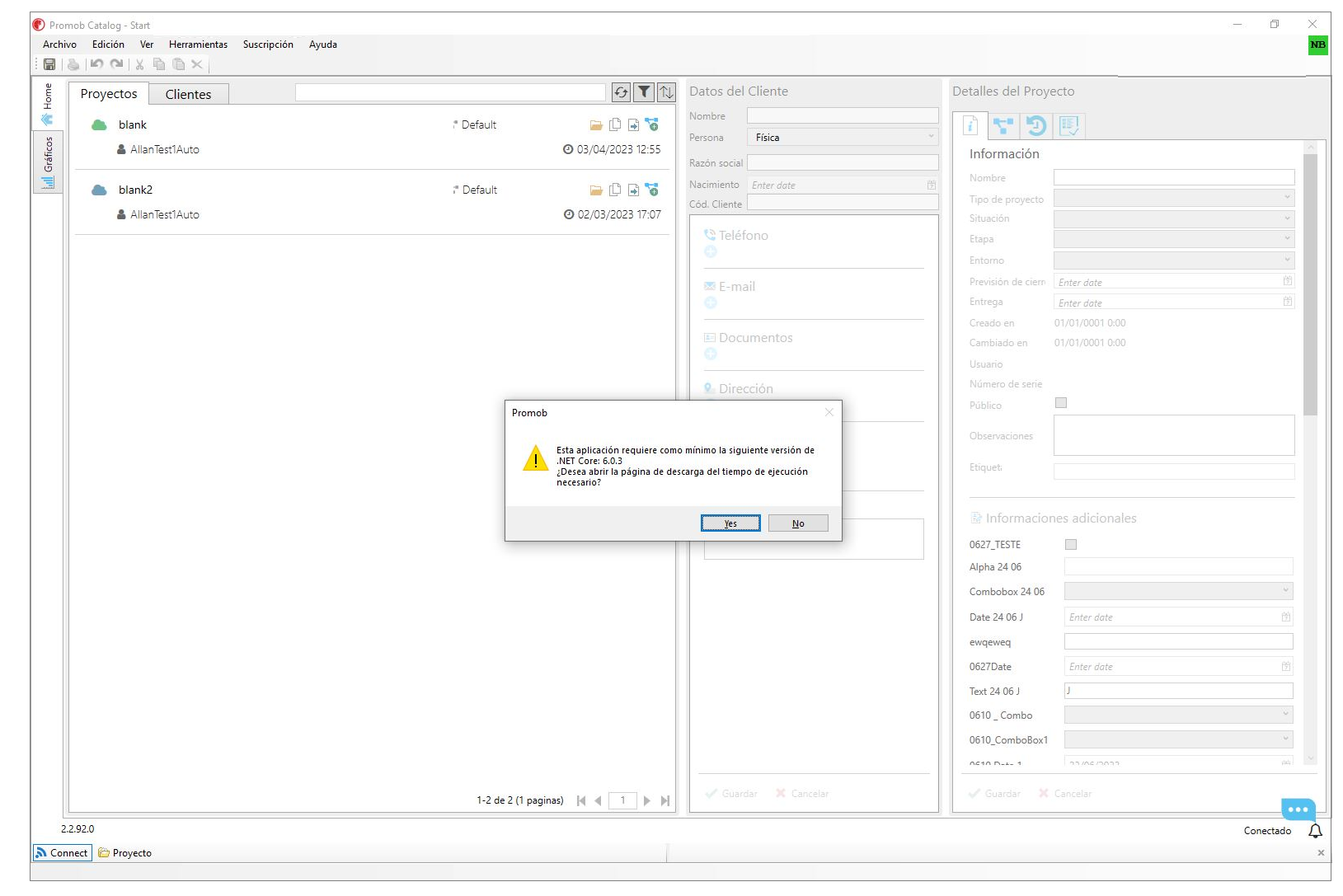Image resolution: width=1343 pixels, height=896 pixels.
Task: Open the Tipo de proyecto dropdown
Action: click(1174, 198)
